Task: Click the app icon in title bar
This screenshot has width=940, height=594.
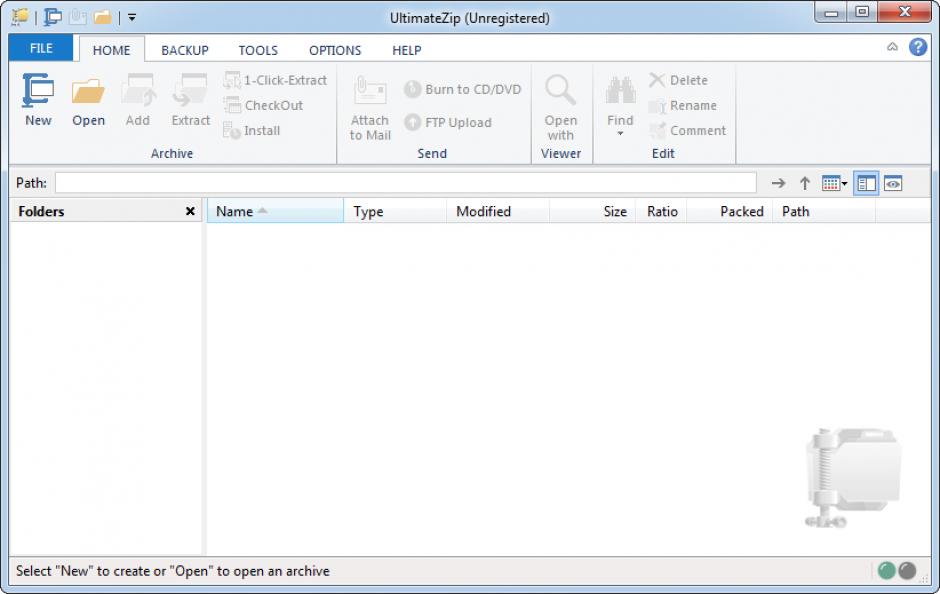Action: pyautogui.click(x=20, y=17)
